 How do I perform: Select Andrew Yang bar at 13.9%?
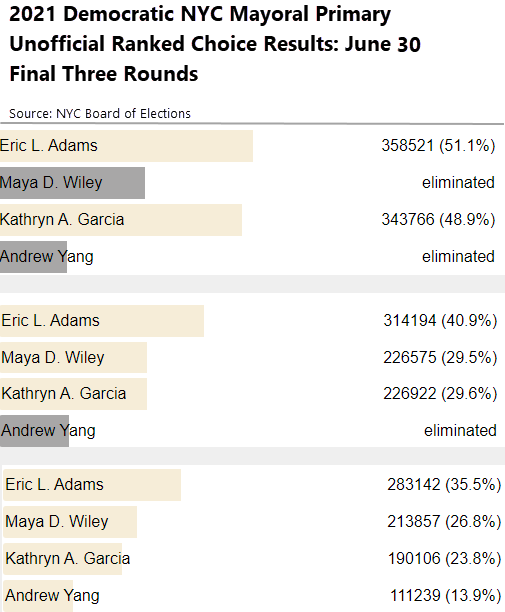click(x=38, y=596)
